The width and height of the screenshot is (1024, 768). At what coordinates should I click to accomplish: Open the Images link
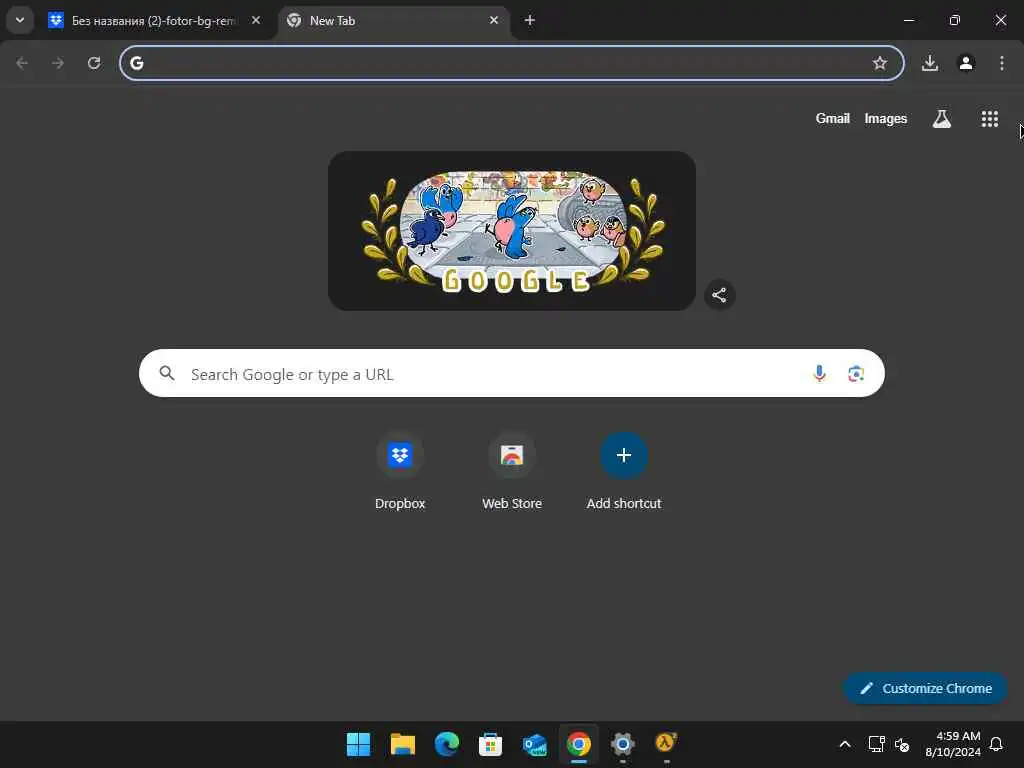[x=886, y=118]
